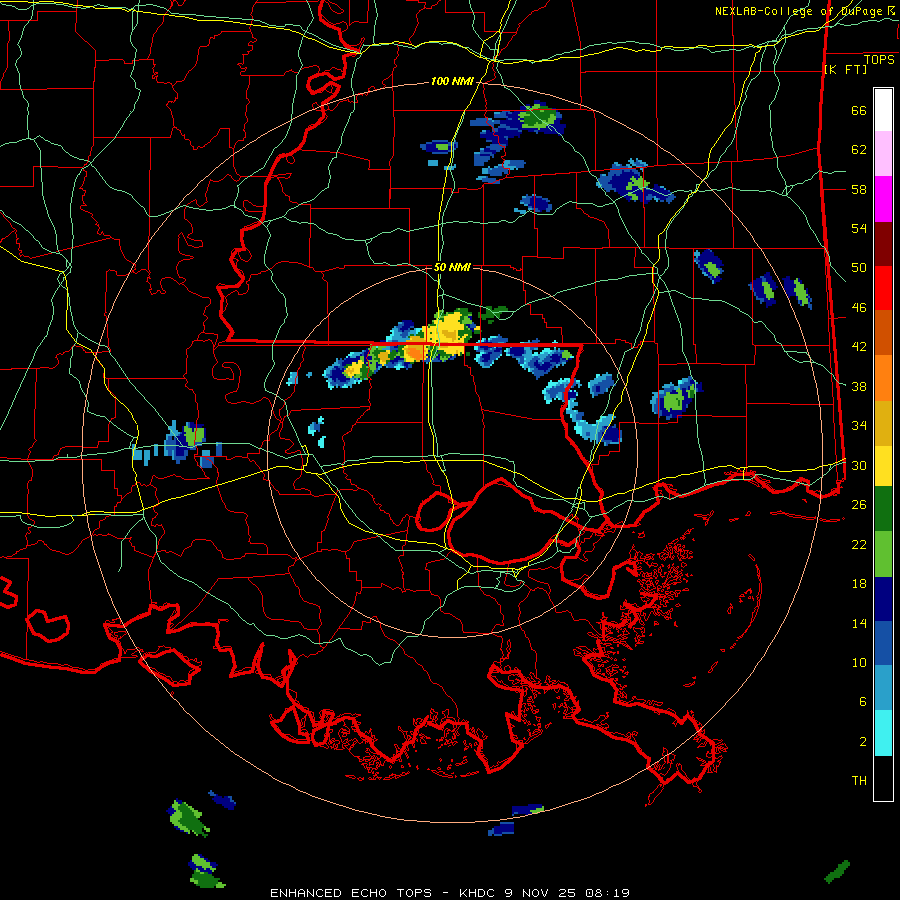Click the "54" legend value

(859, 228)
